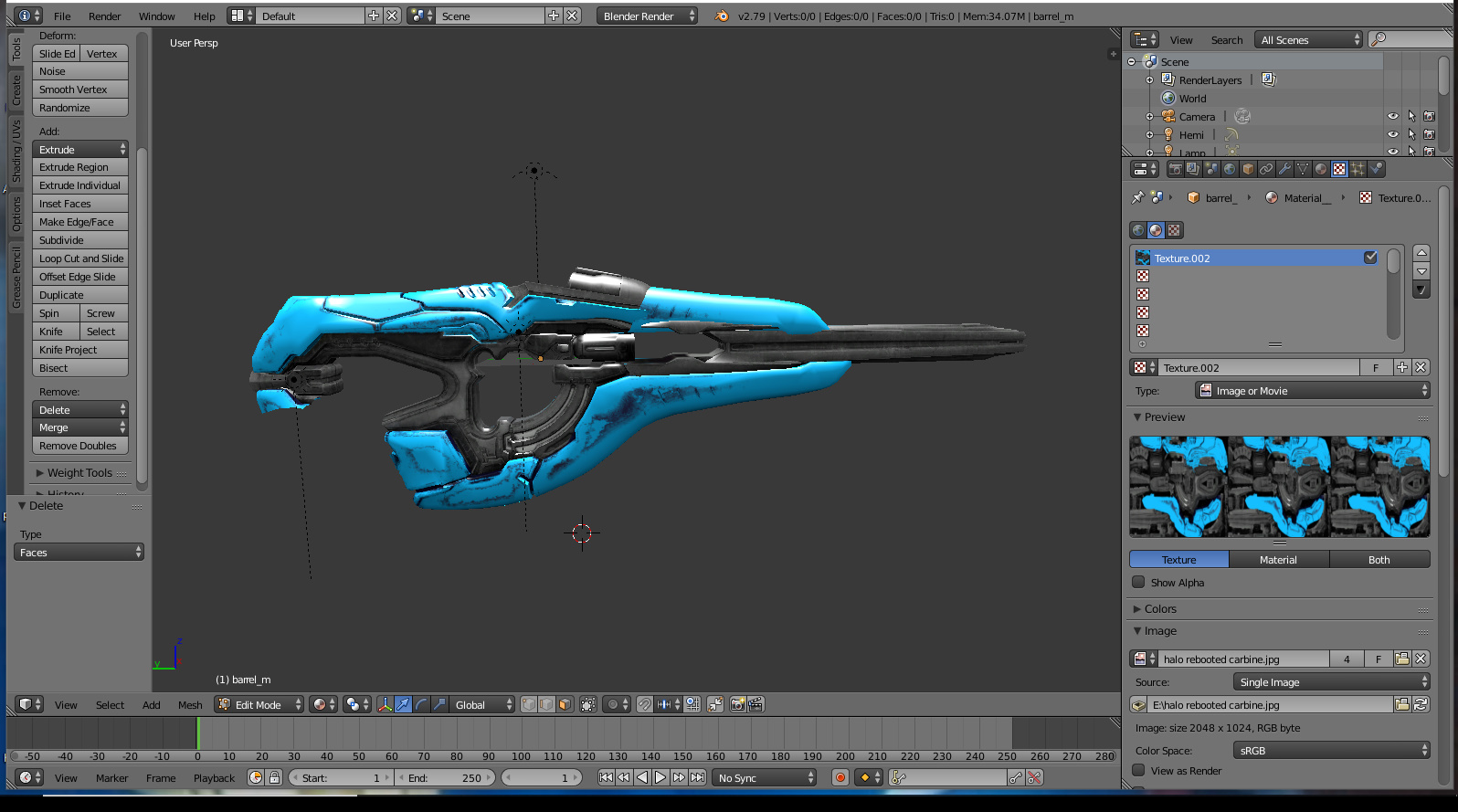Open the Render properties tab (camera icon)
This screenshot has width=1458, height=812.
pos(1175,169)
